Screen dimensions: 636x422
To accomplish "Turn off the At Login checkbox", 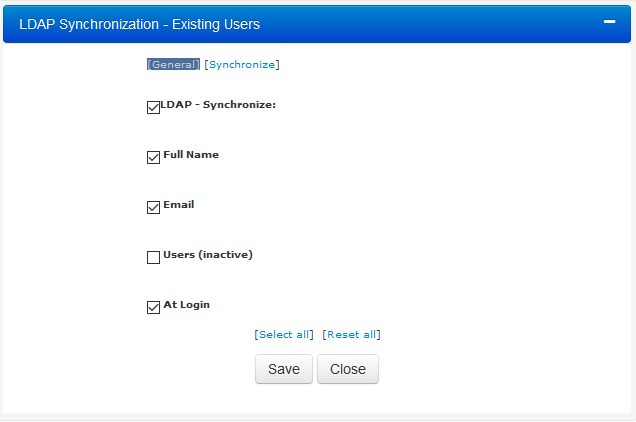I will click(153, 307).
